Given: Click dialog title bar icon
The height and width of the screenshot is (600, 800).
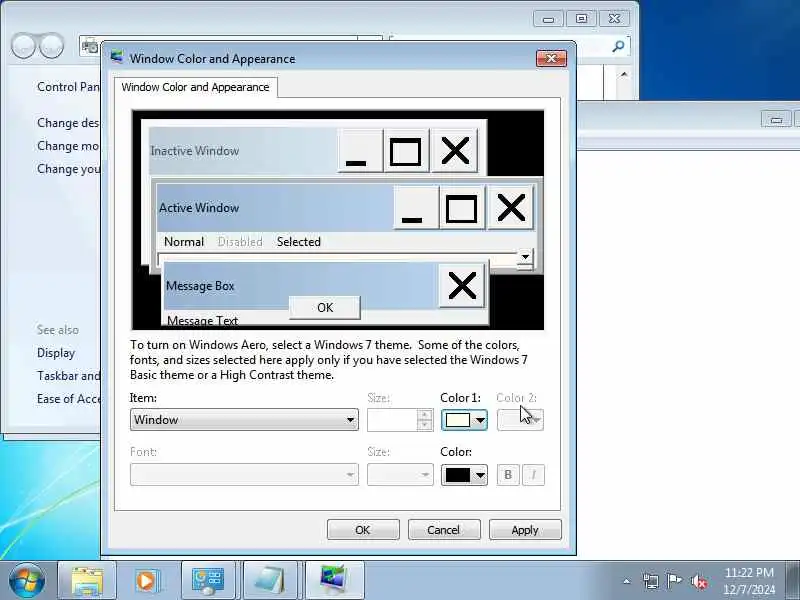Looking at the screenshot, I should tap(117, 57).
